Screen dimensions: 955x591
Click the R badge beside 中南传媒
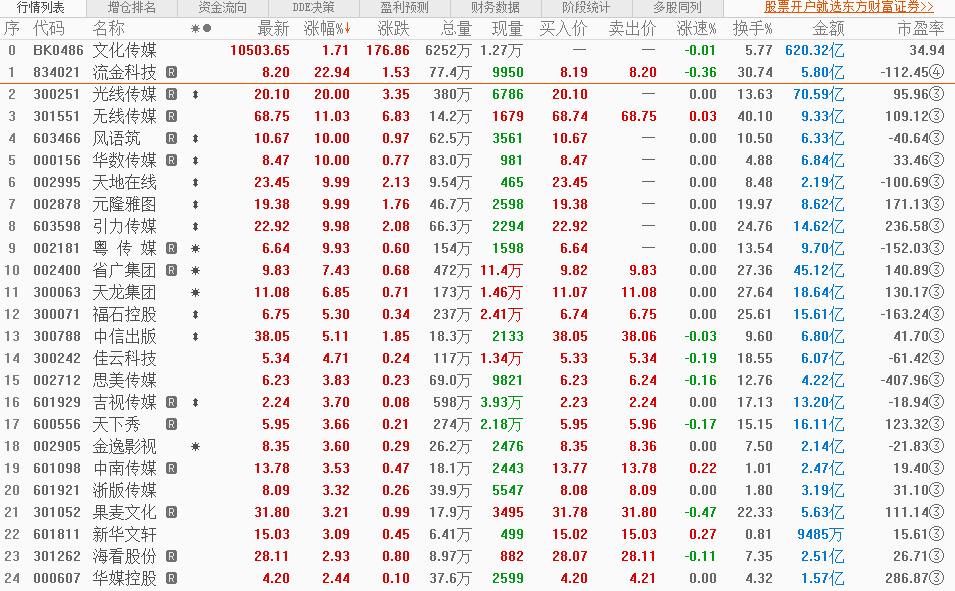click(172, 469)
